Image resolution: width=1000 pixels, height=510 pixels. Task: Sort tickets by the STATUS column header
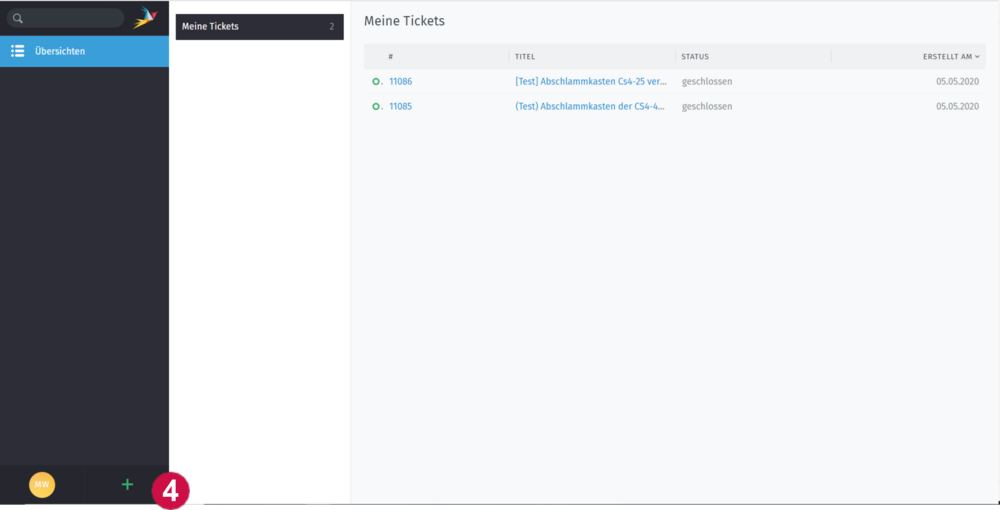click(695, 57)
